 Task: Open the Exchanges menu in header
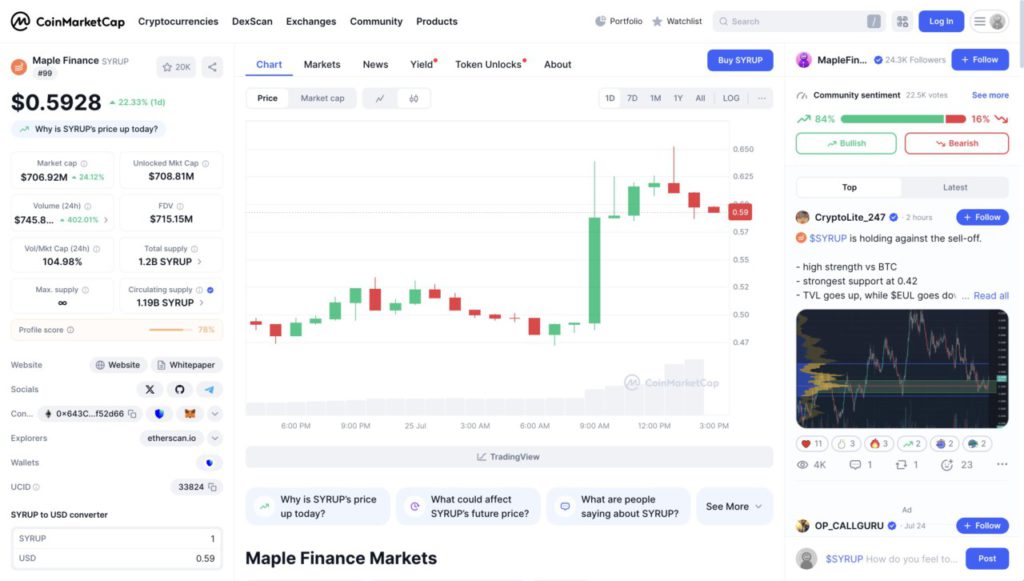pos(311,21)
